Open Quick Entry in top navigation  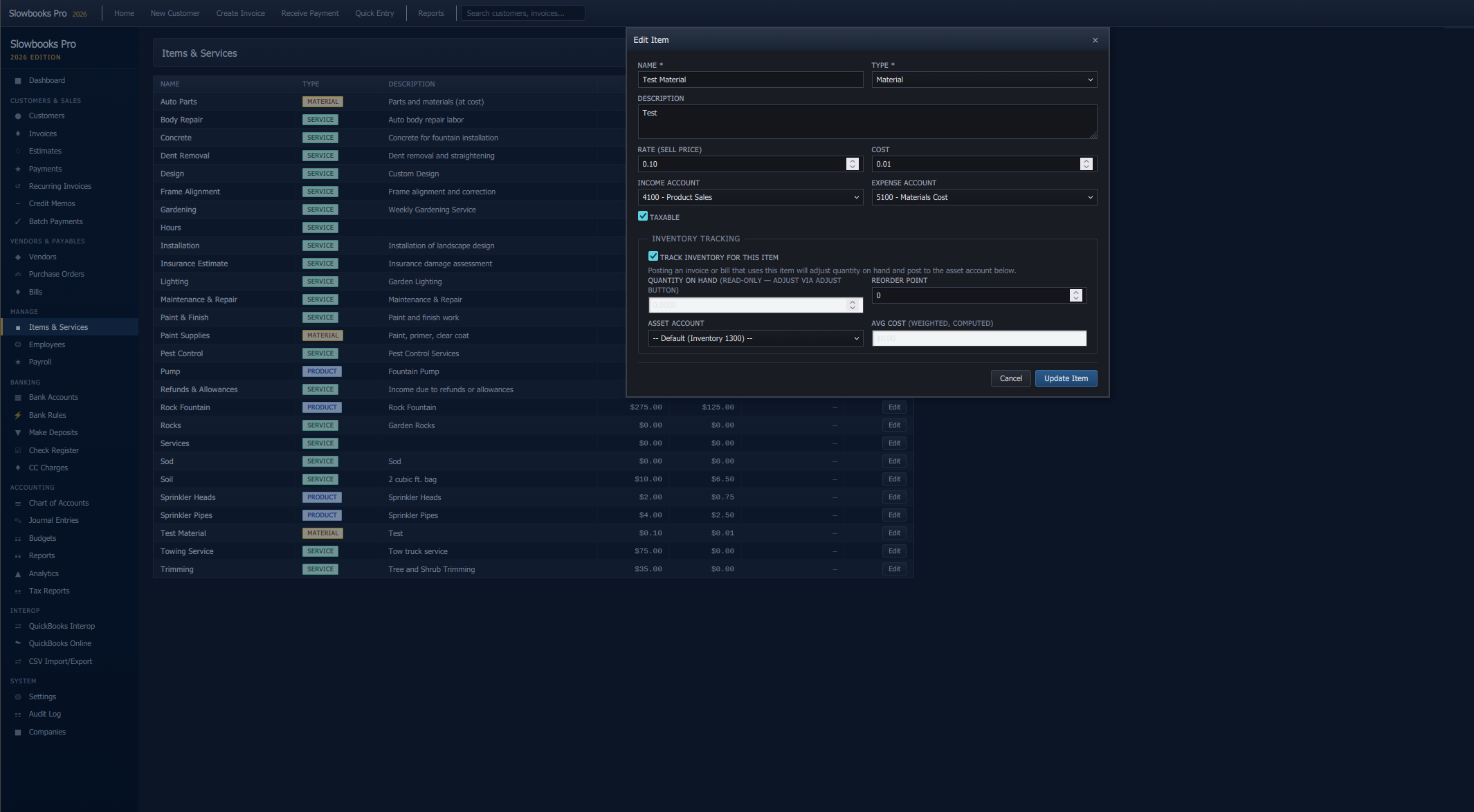point(374,13)
